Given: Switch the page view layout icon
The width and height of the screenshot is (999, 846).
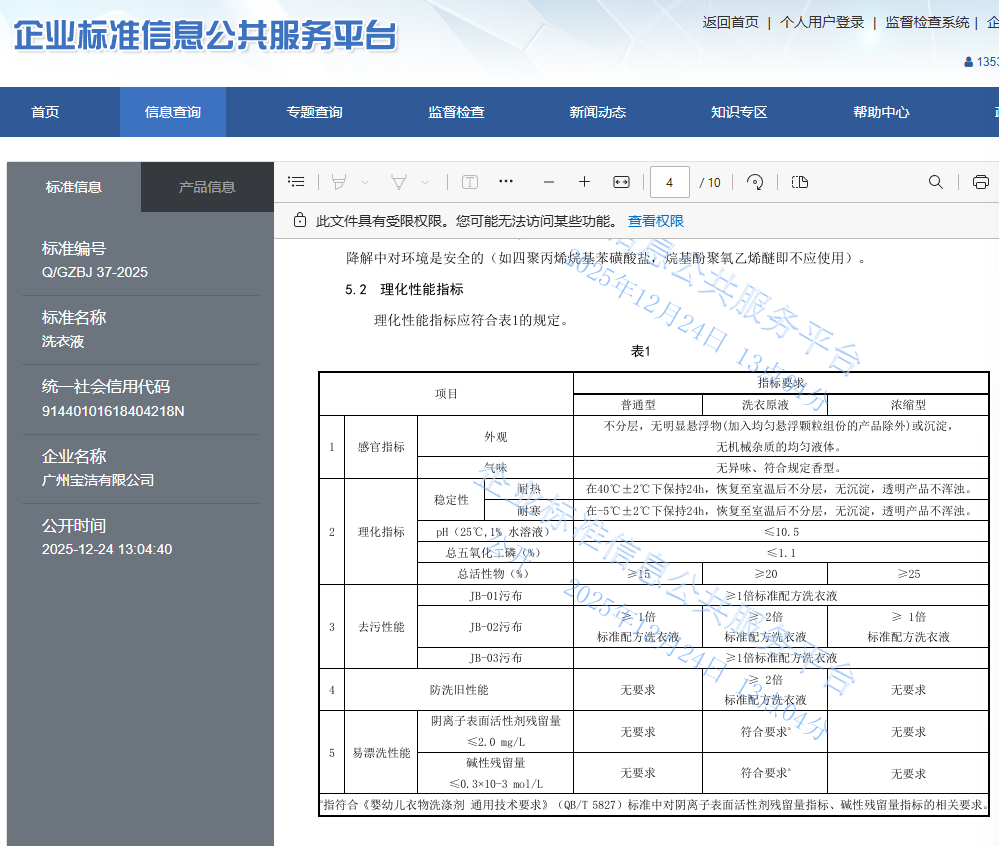Looking at the screenshot, I should point(799,182).
